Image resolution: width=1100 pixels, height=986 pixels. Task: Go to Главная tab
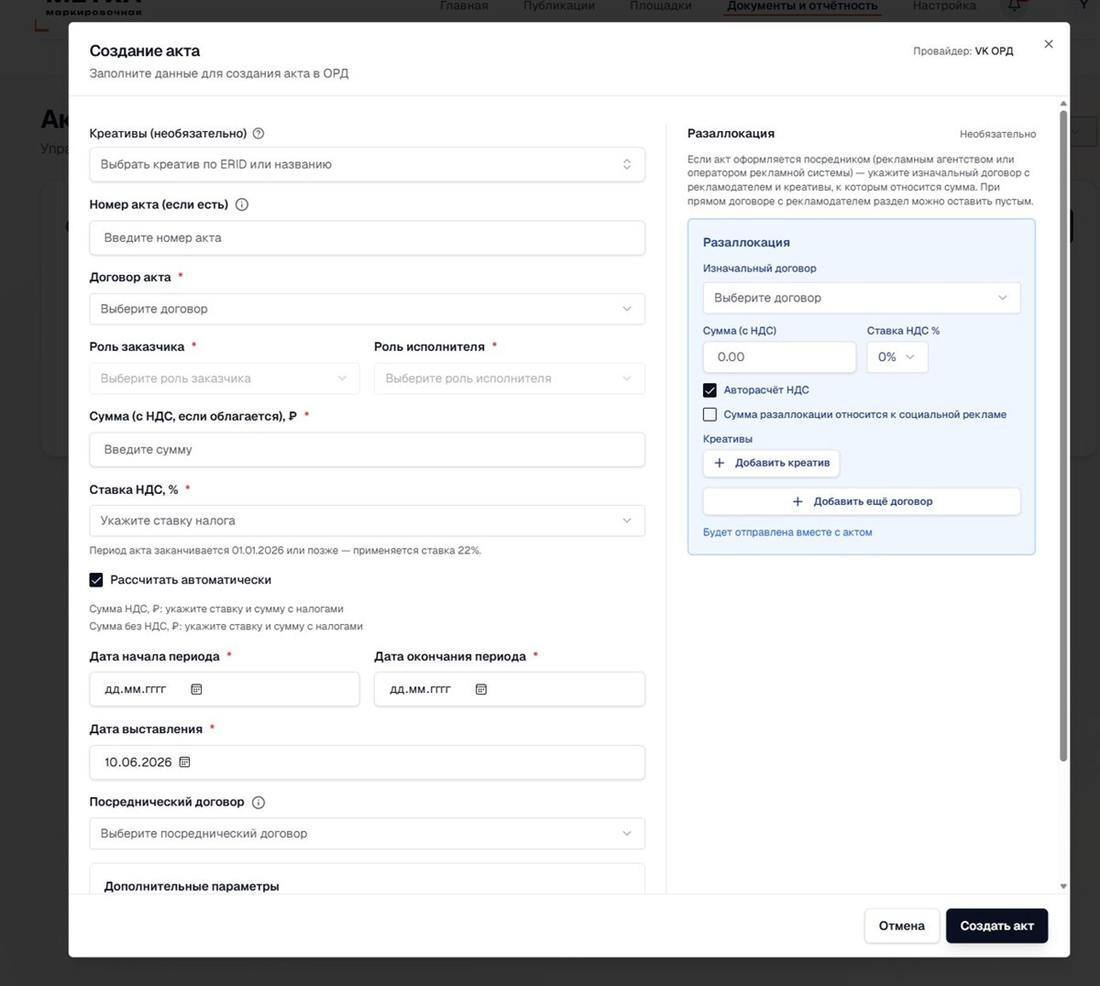pos(464,6)
